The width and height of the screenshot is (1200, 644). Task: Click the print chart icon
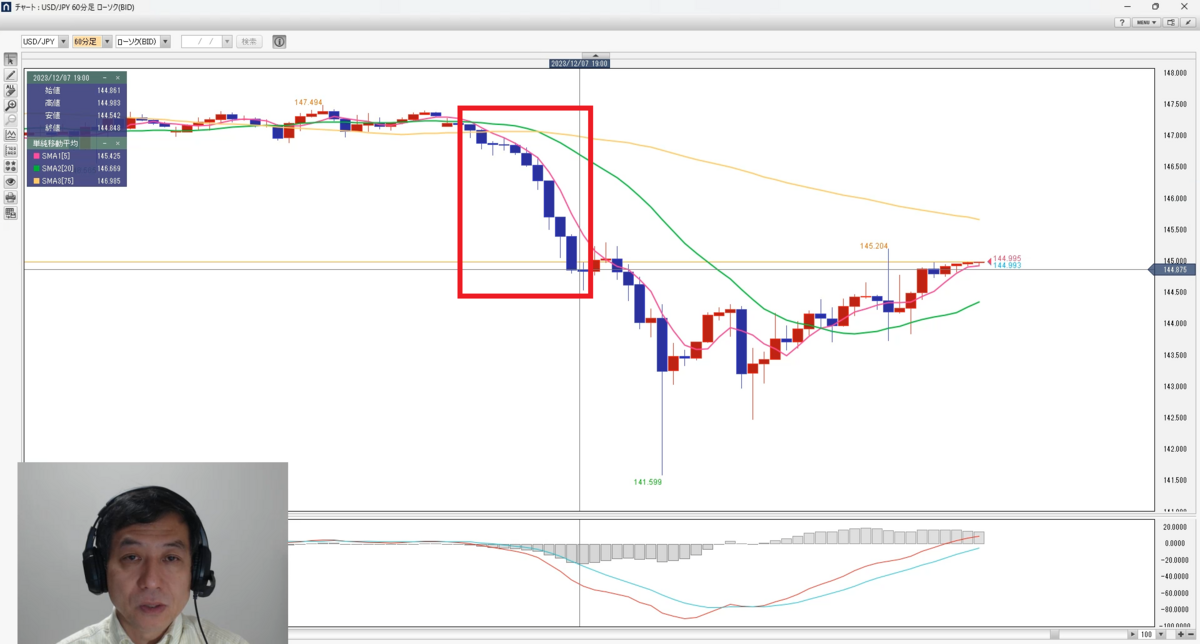pos(11,197)
